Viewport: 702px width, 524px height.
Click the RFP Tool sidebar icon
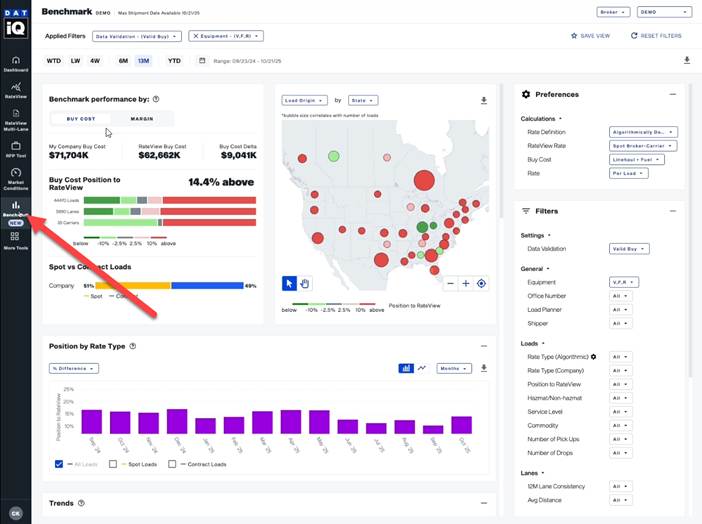15,148
